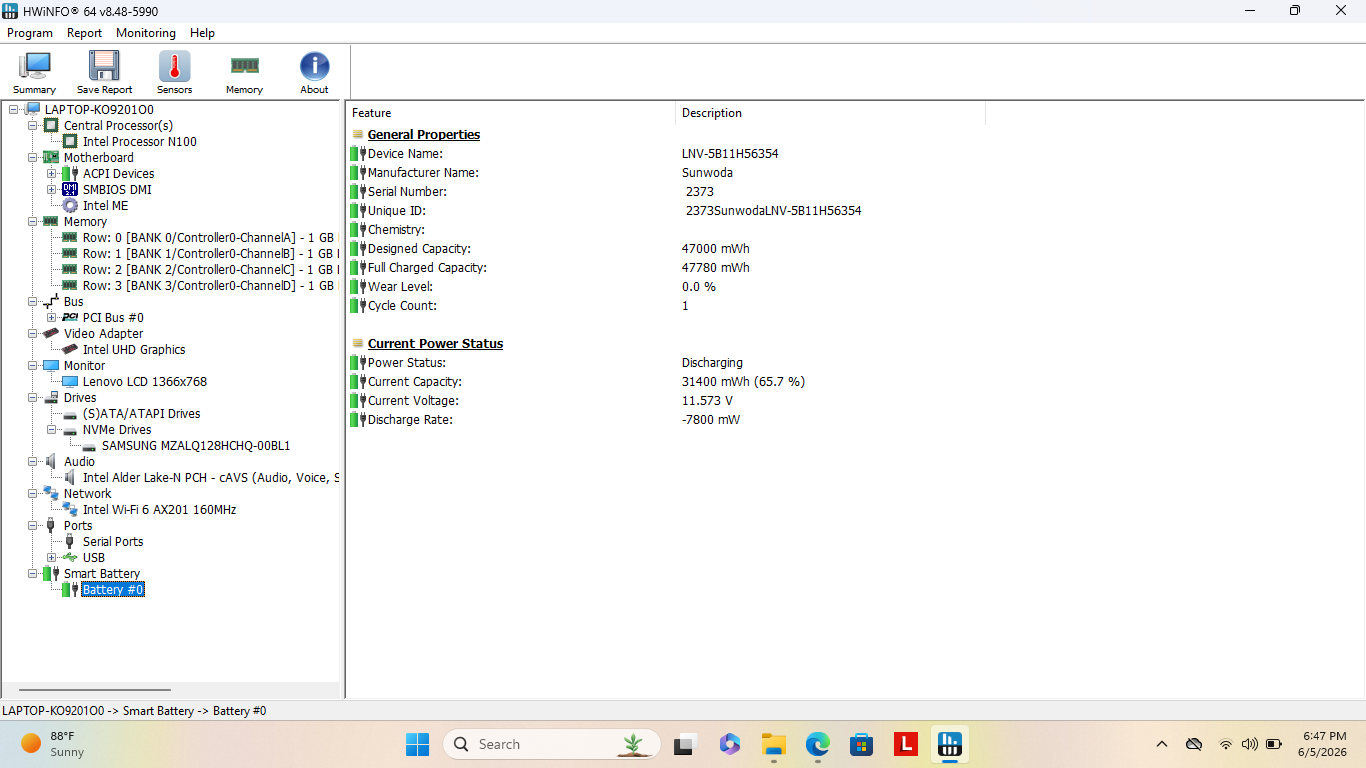Click the Intel Wi-Fi 6 AX201 network icon
1366x768 pixels.
pos(70,510)
